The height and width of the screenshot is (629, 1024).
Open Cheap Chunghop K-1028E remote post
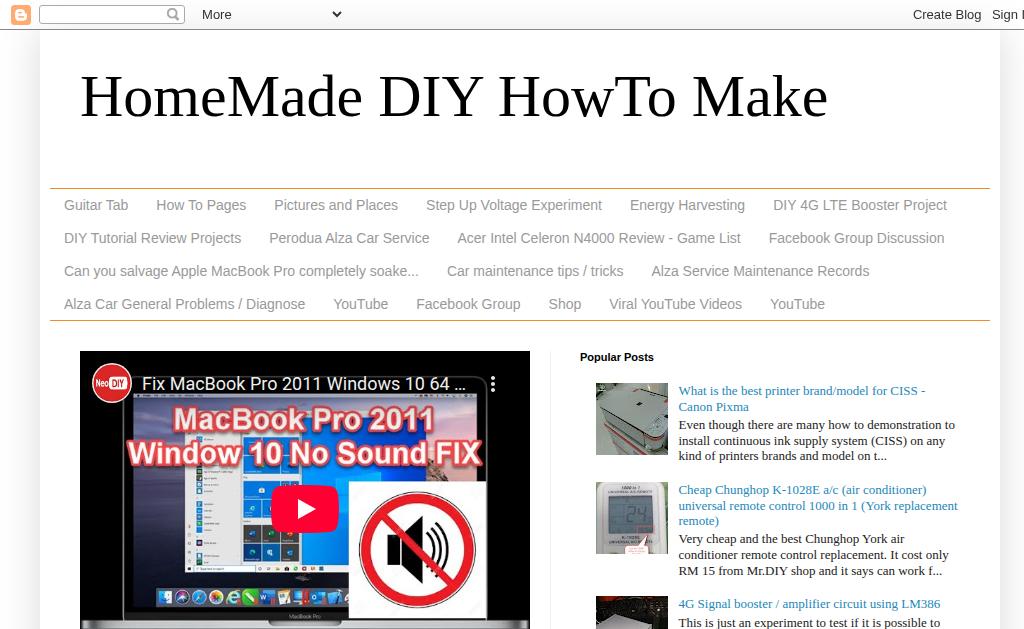[x=818, y=505]
